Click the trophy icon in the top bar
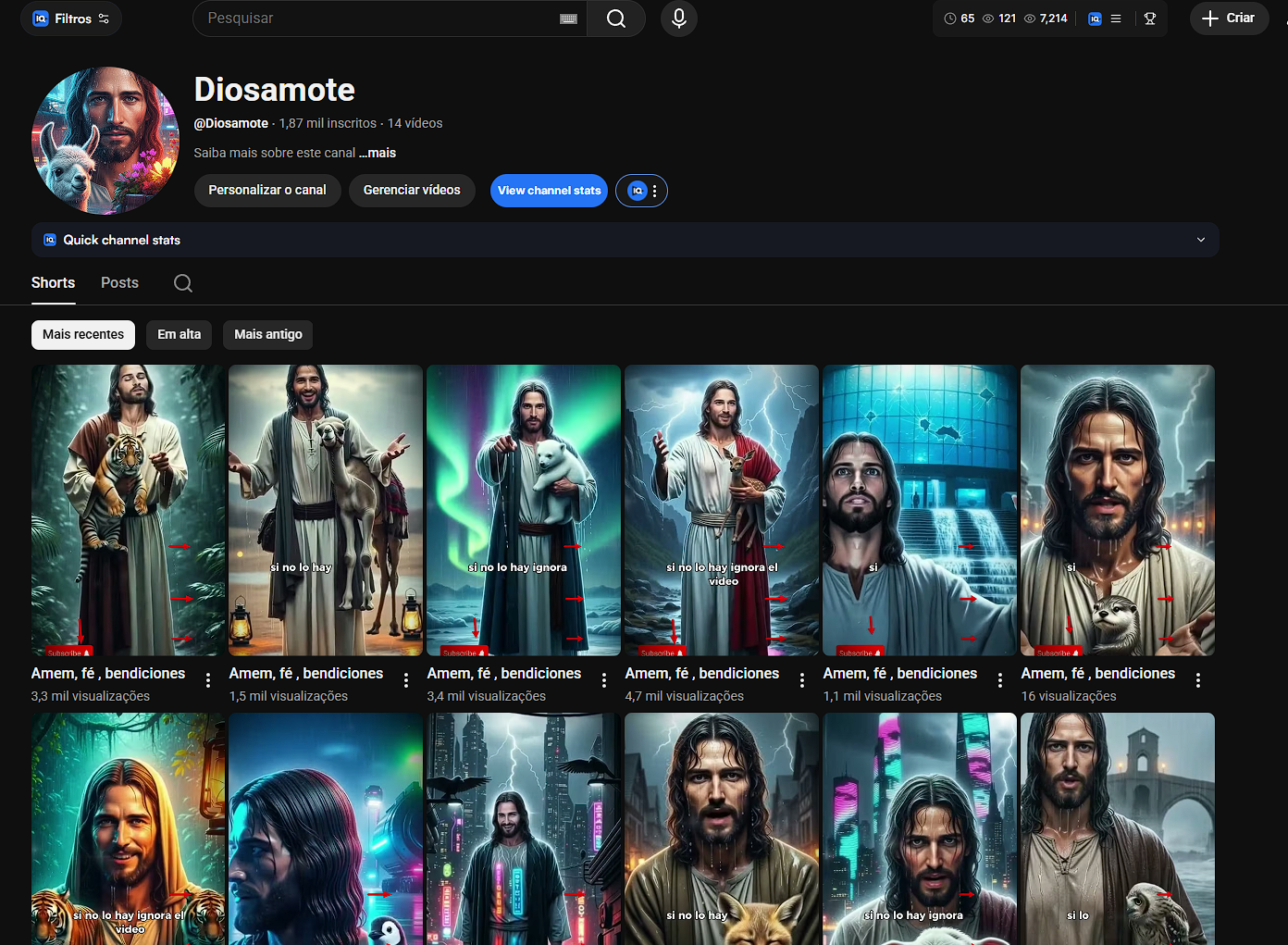1288x945 pixels. click(x=1150, y=19)
